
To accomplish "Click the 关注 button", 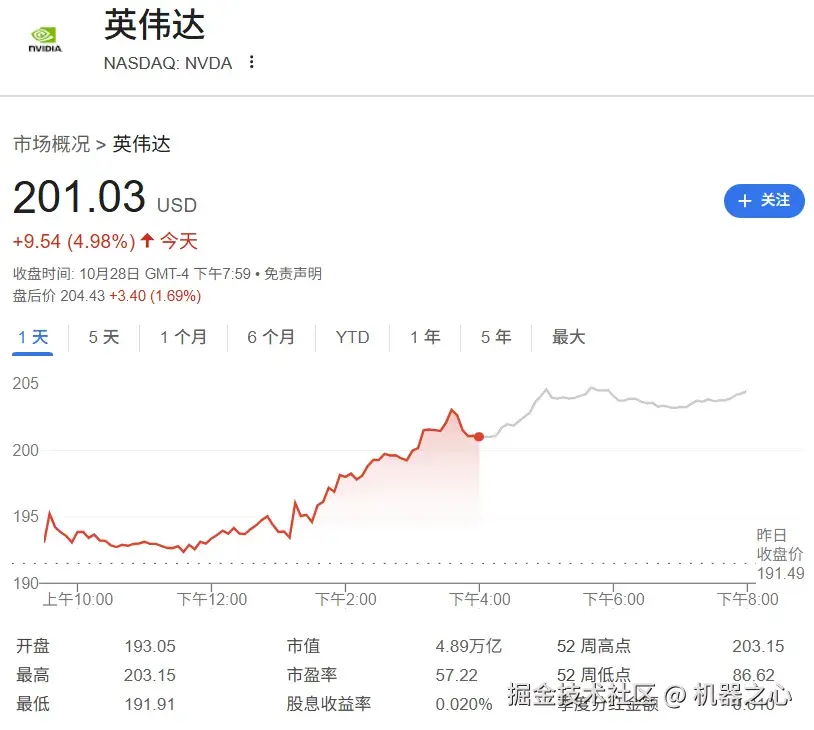I will (764, 201).
